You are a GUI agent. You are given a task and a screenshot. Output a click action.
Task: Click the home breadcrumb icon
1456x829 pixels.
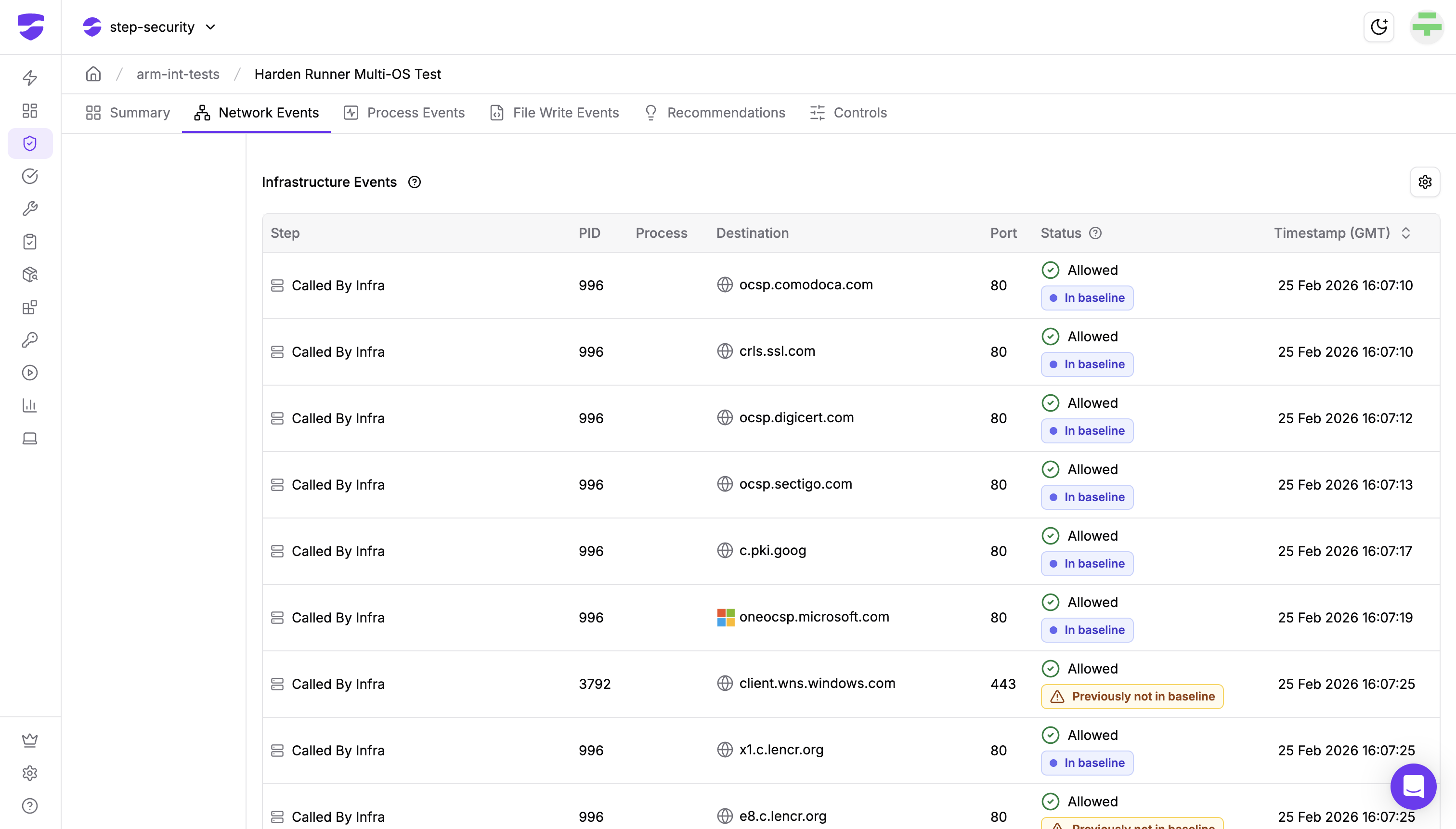tap(93, 74)
